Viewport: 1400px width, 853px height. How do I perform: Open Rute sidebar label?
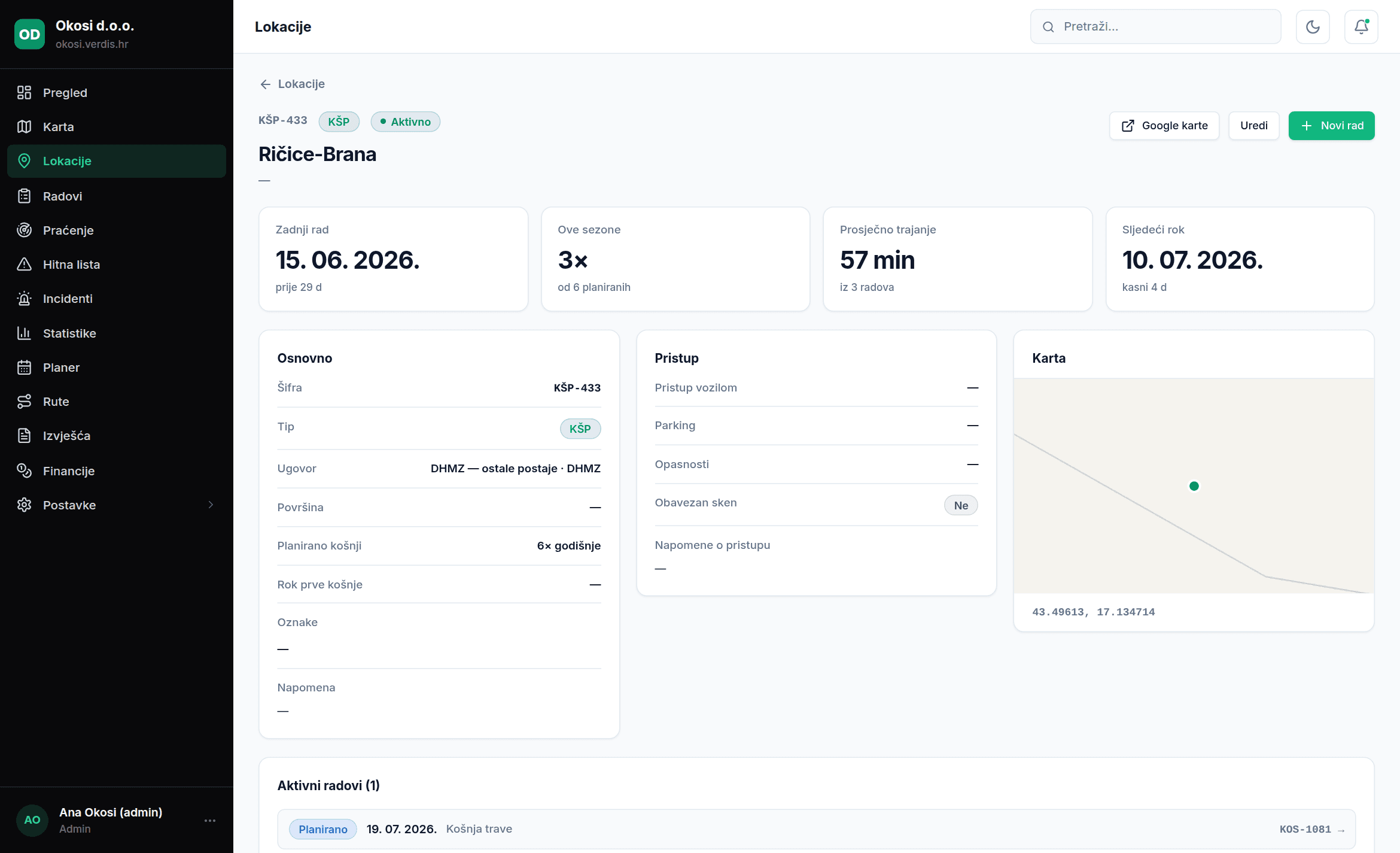[x=56, y=402]
